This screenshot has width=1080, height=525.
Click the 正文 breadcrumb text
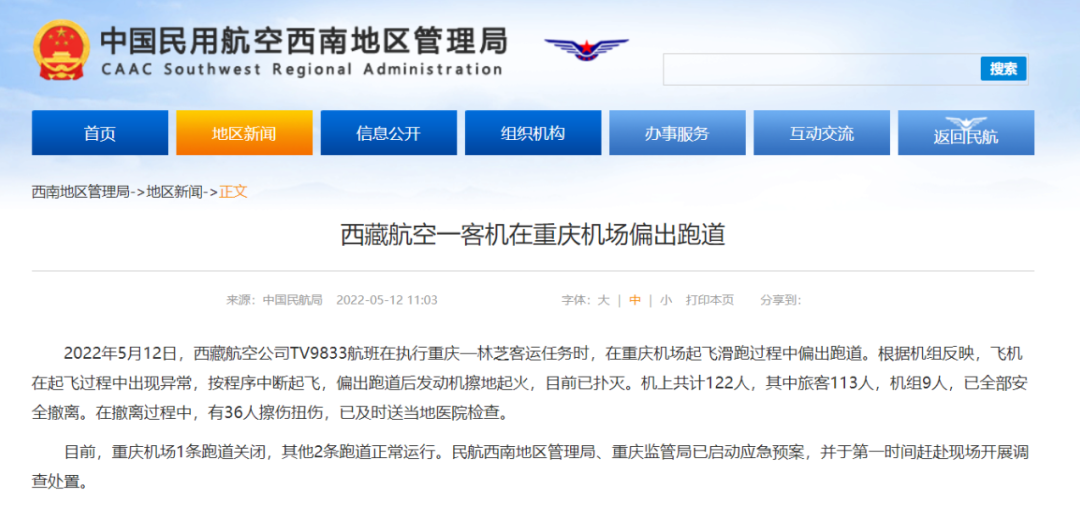[233, 192]
